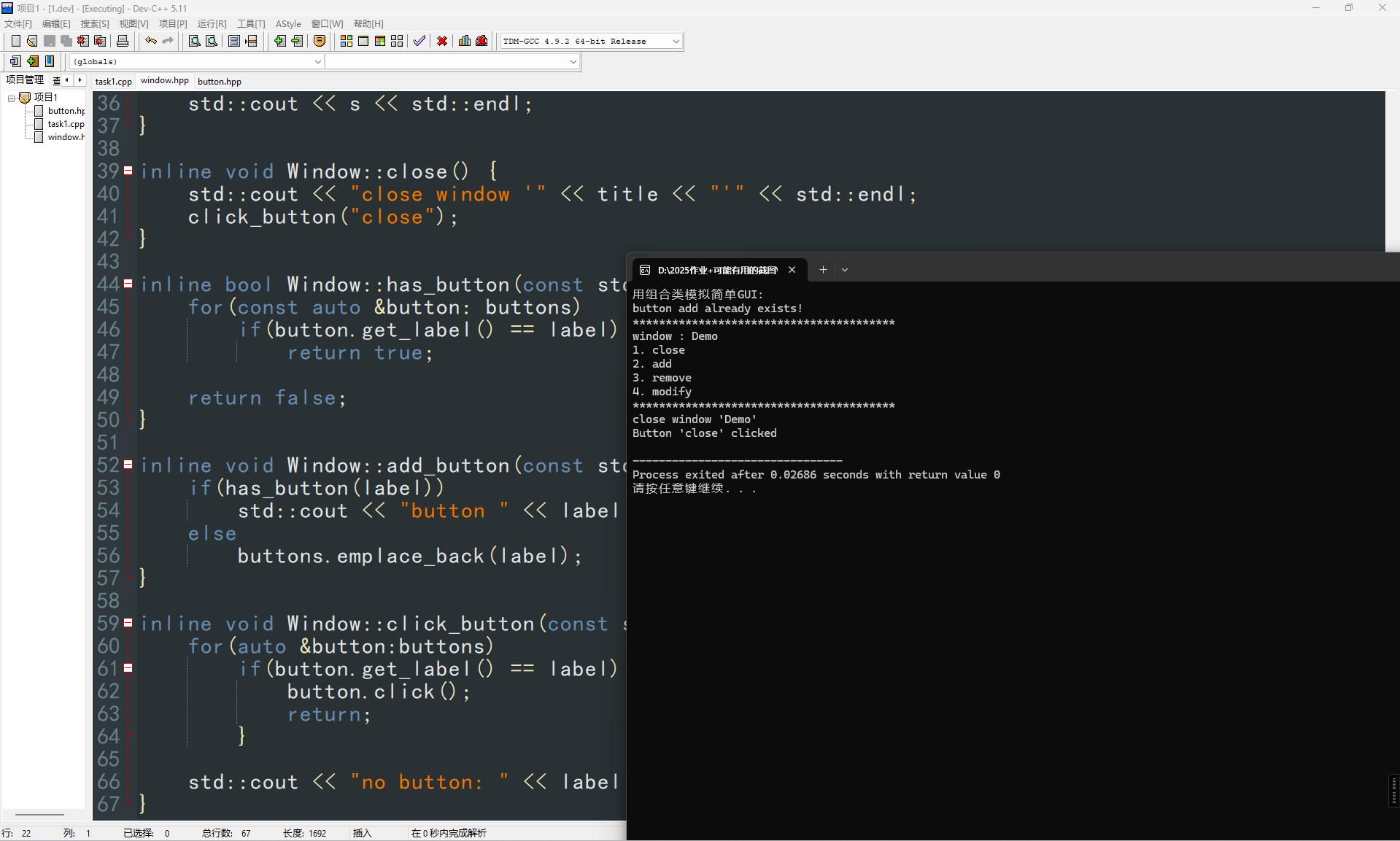Viewport: 1400px width, 841px height.
Task: Click the '插入' insert mode status entry
Action: 363,833
